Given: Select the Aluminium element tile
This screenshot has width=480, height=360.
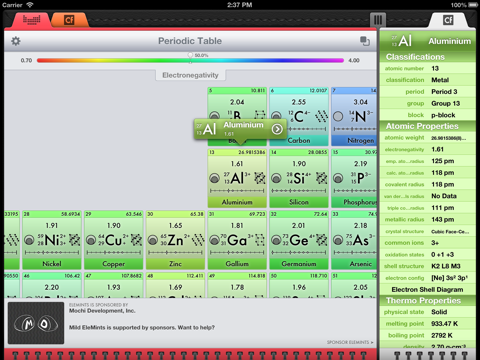Looking at the screenshot, I should coord(237,178).
